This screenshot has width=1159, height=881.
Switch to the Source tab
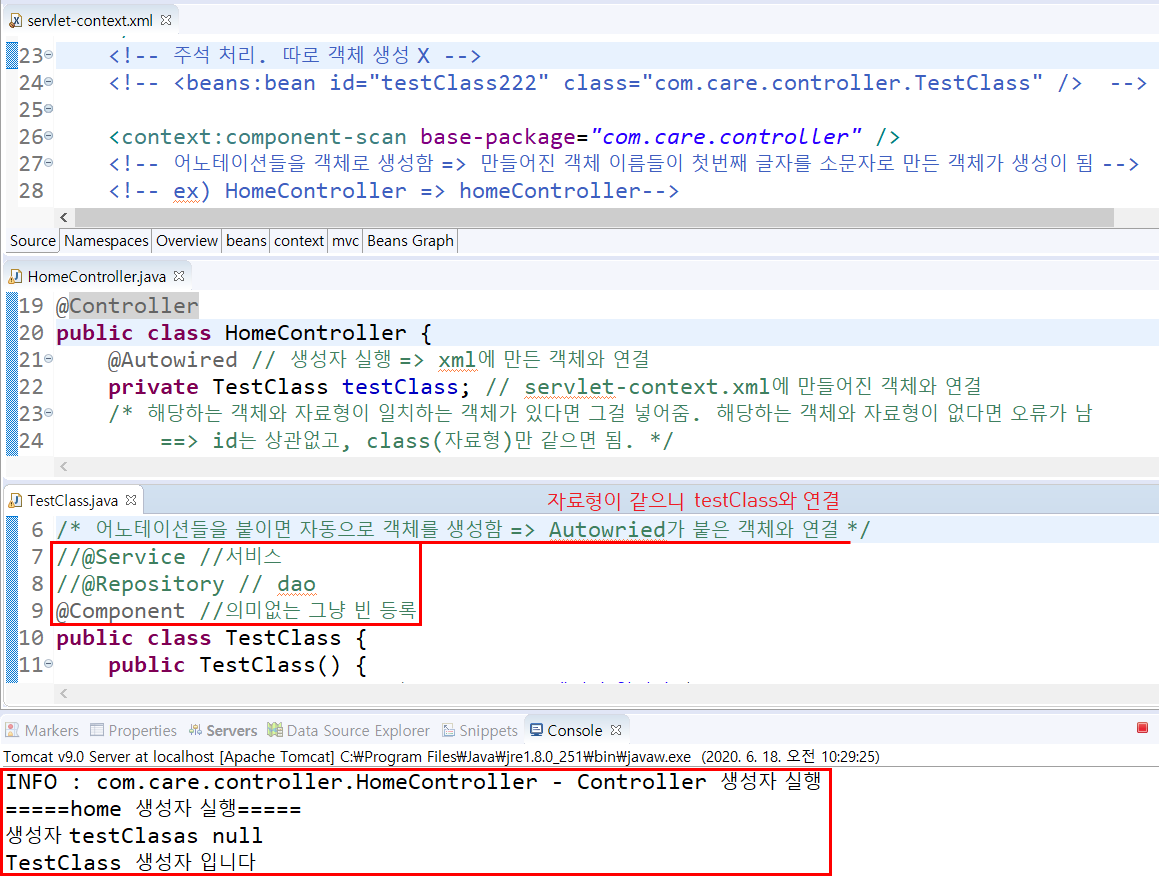point(33,241)
